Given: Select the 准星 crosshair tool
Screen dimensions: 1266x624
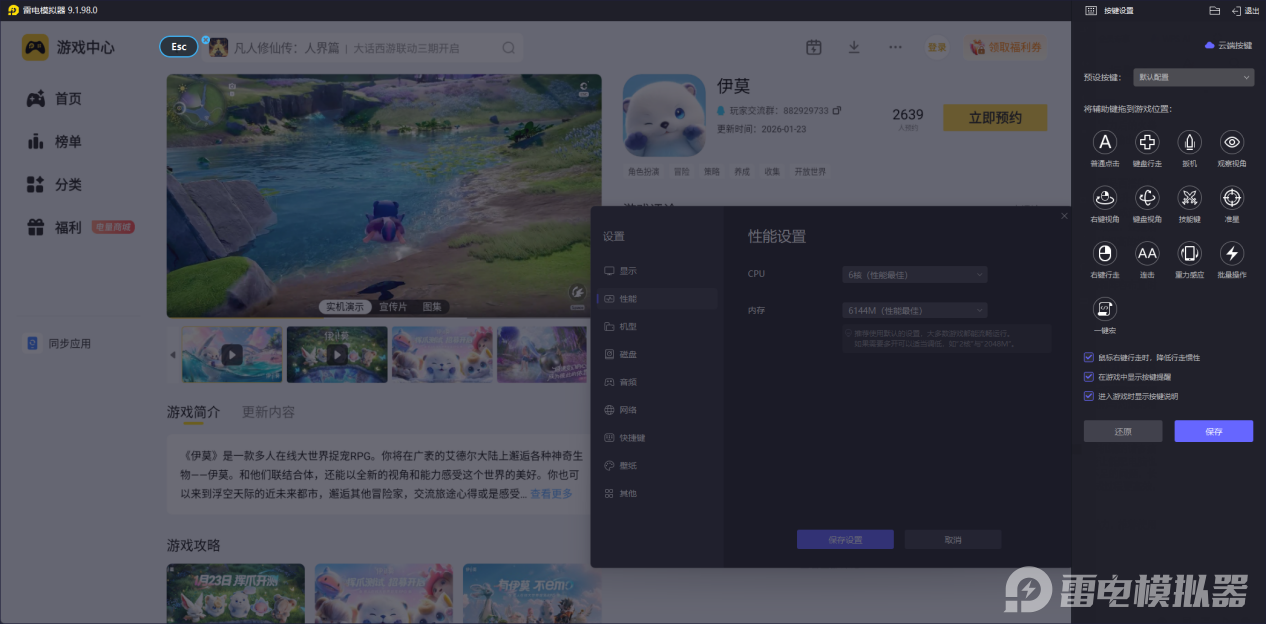Looking at the screenshot, I should coord(1232,198).
